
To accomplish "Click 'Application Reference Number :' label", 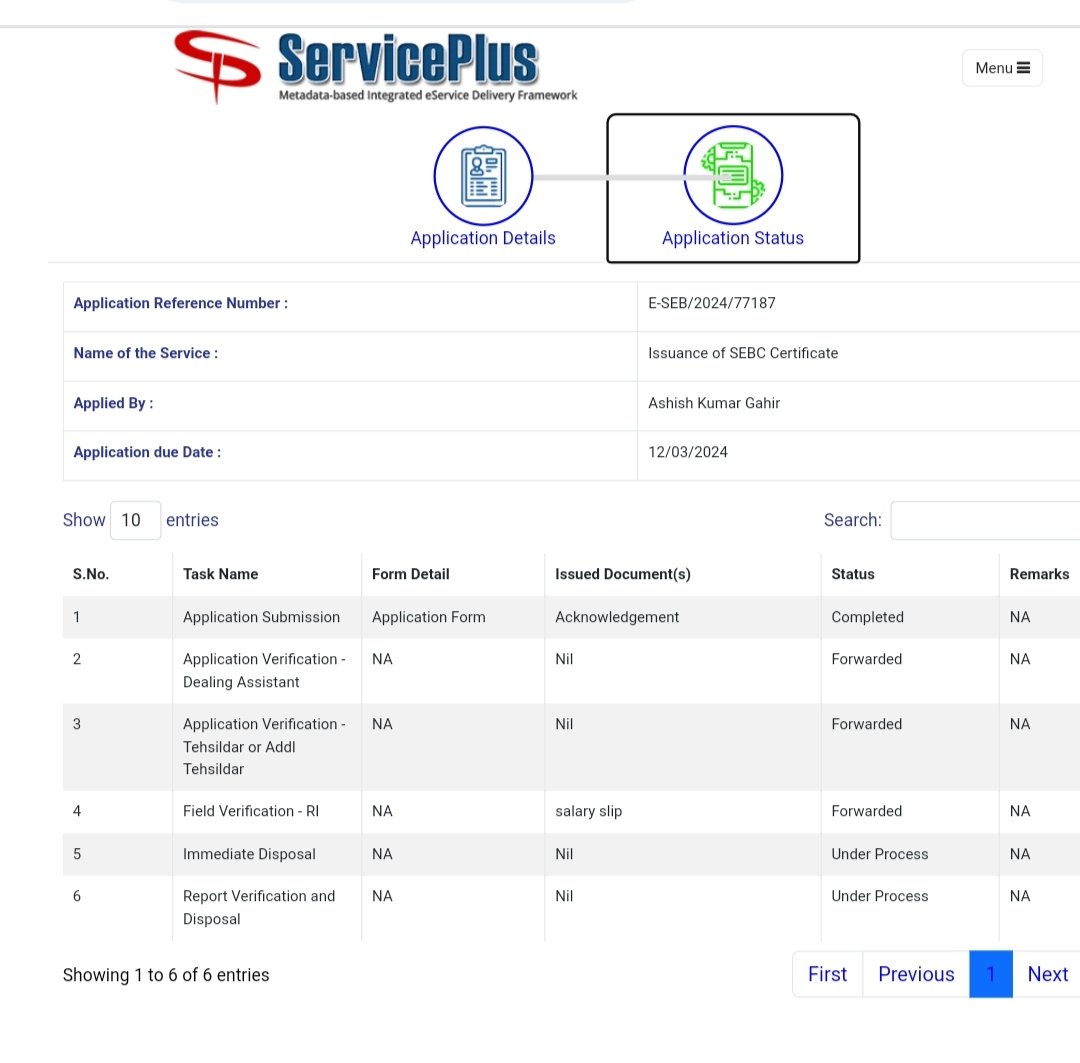I will pyautogui.click(x=180, y=303).
